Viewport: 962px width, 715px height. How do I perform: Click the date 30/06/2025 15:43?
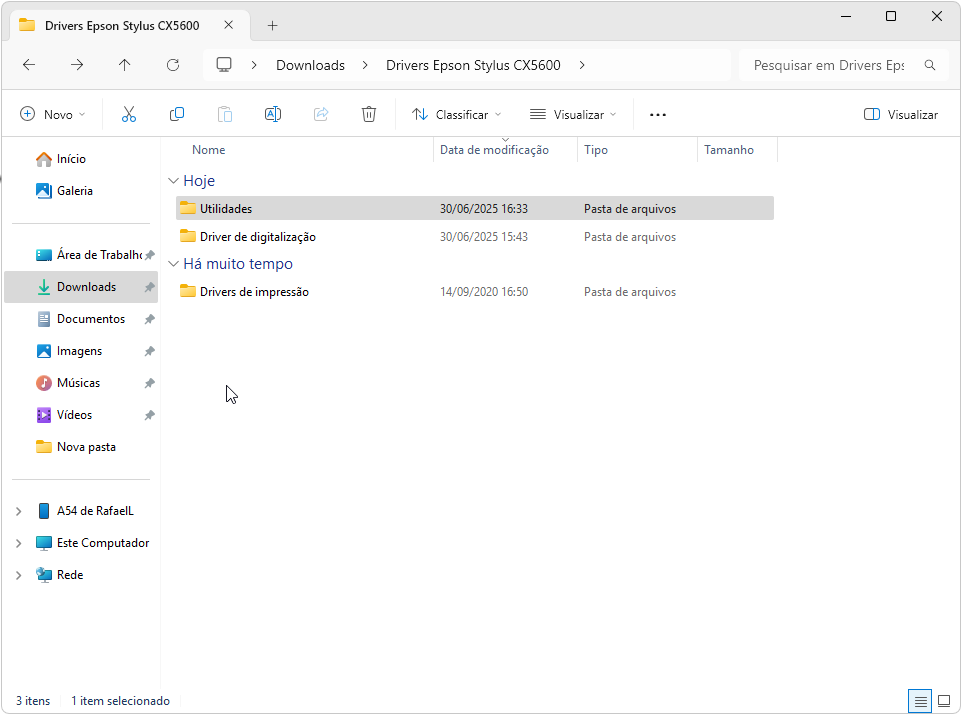(484, 237)
